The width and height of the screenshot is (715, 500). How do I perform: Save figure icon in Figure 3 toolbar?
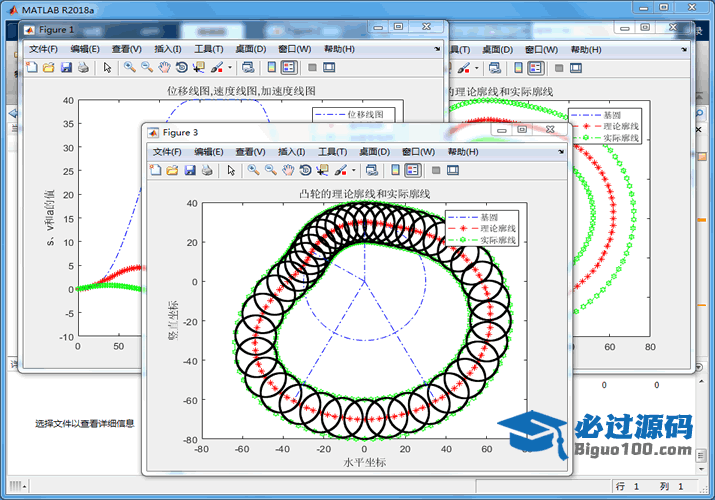(190, 170)
